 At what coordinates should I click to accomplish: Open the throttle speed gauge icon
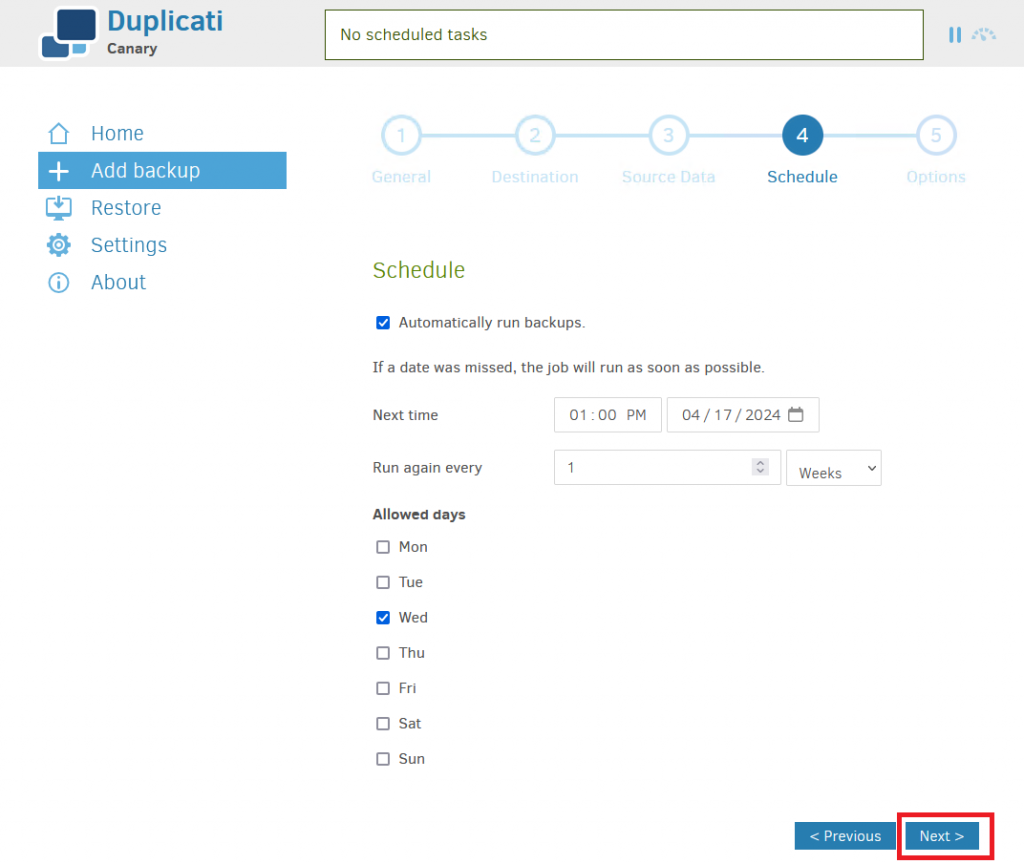coord(983,35)
